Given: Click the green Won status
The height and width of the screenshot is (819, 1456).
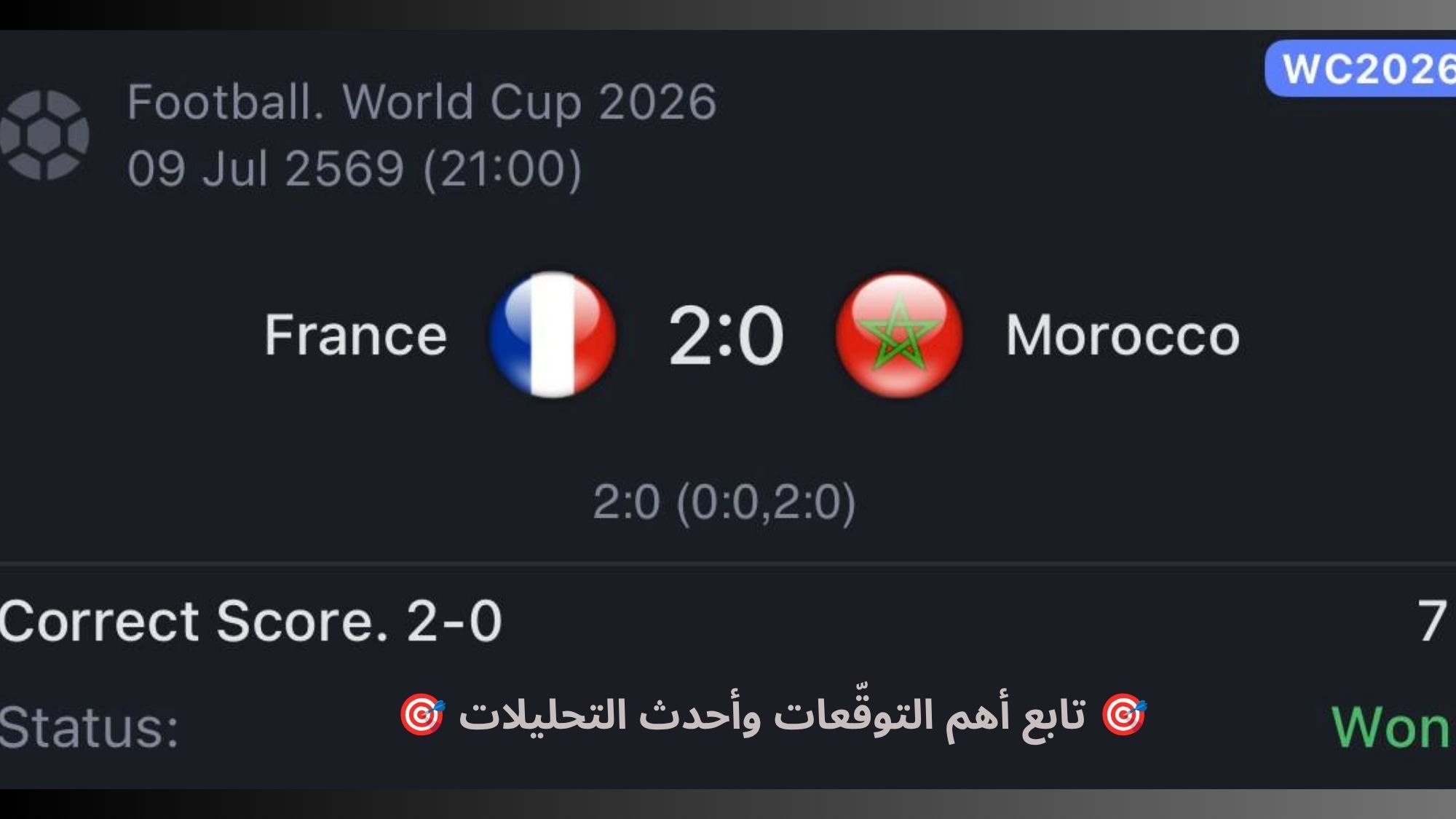Looking at the screenshot, I should [x=1391, y=727].
